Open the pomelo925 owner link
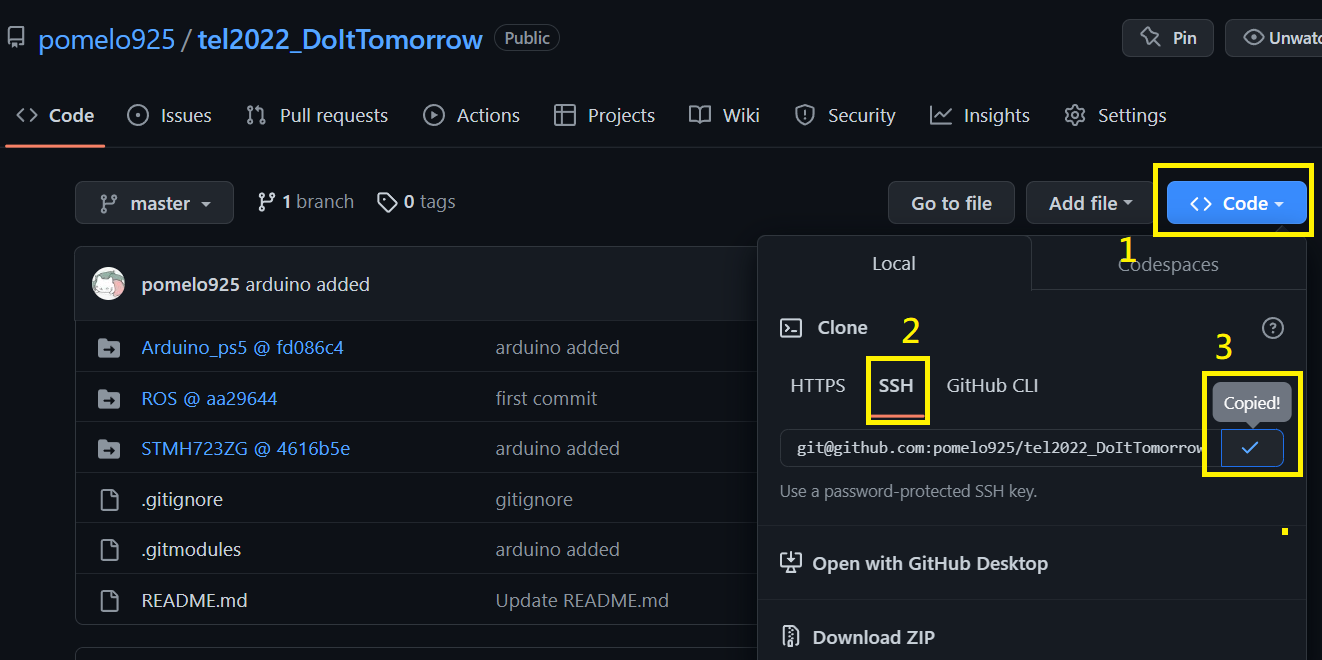Viewport: 1322px width, 660px height. point(106,39)
